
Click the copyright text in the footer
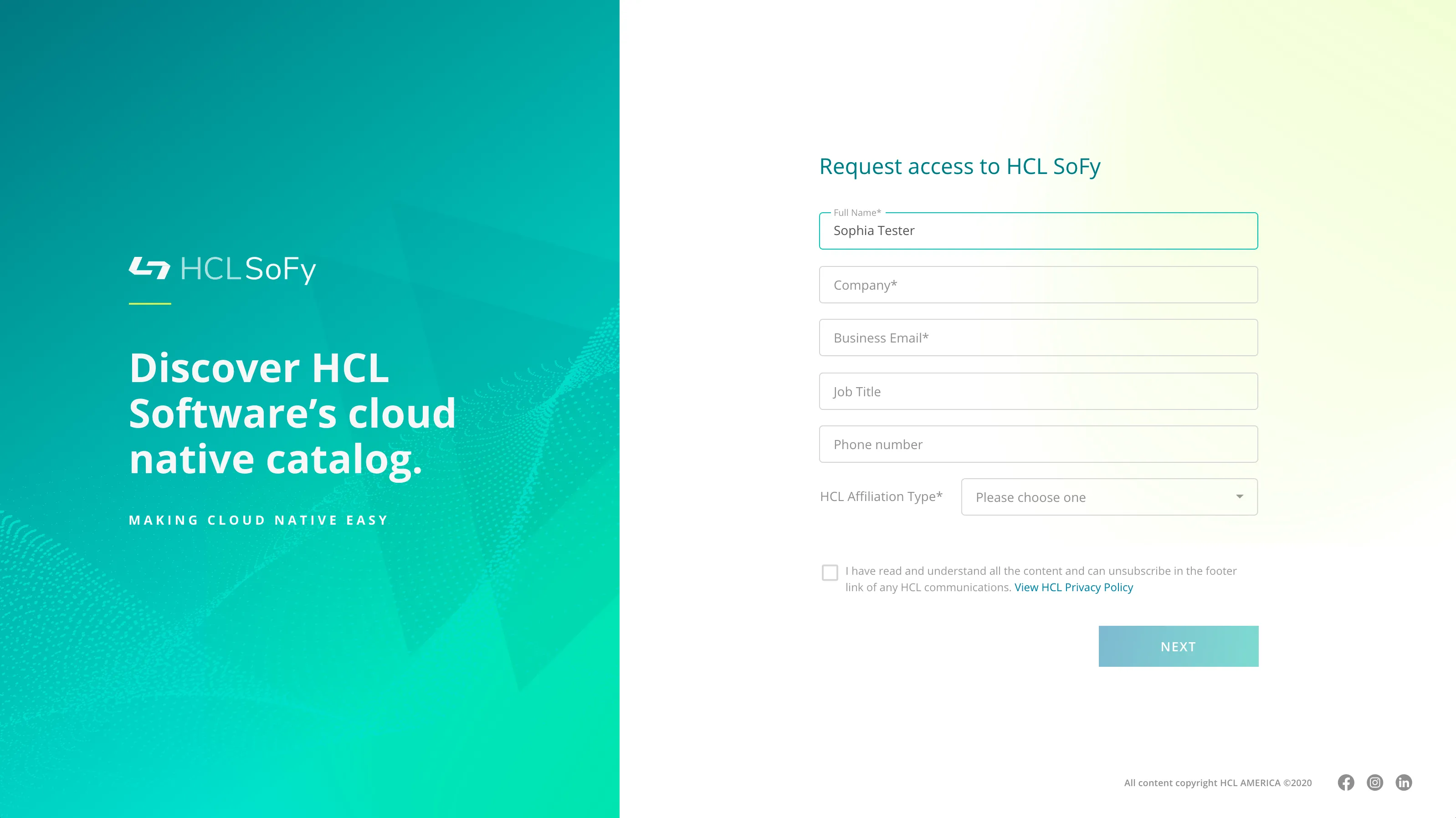(x=1220, y=783)
